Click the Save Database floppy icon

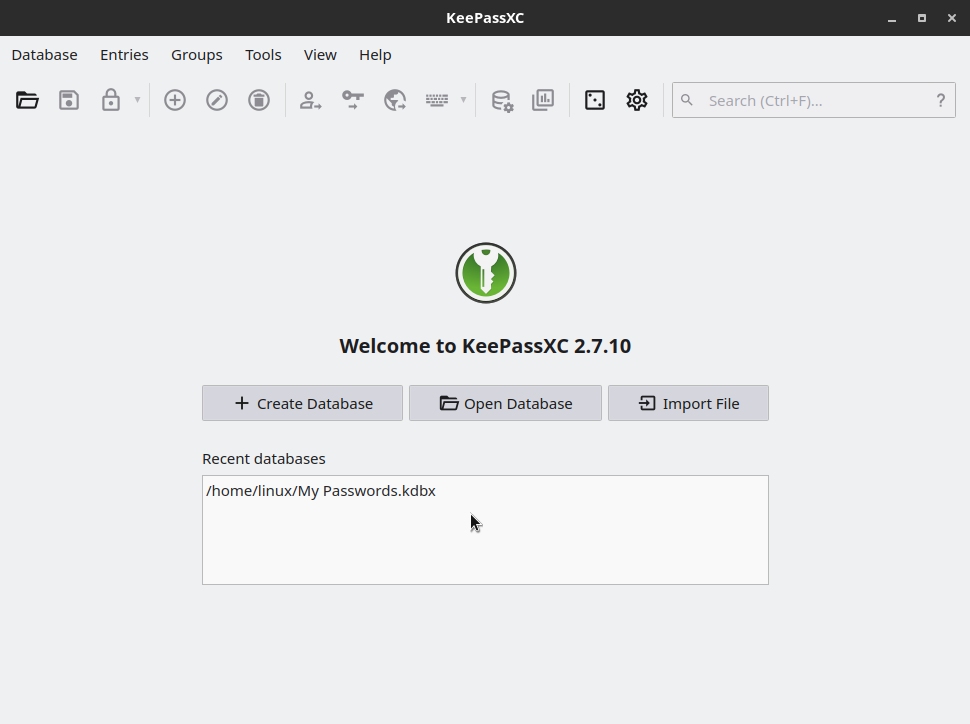click(x=69, y=100)
